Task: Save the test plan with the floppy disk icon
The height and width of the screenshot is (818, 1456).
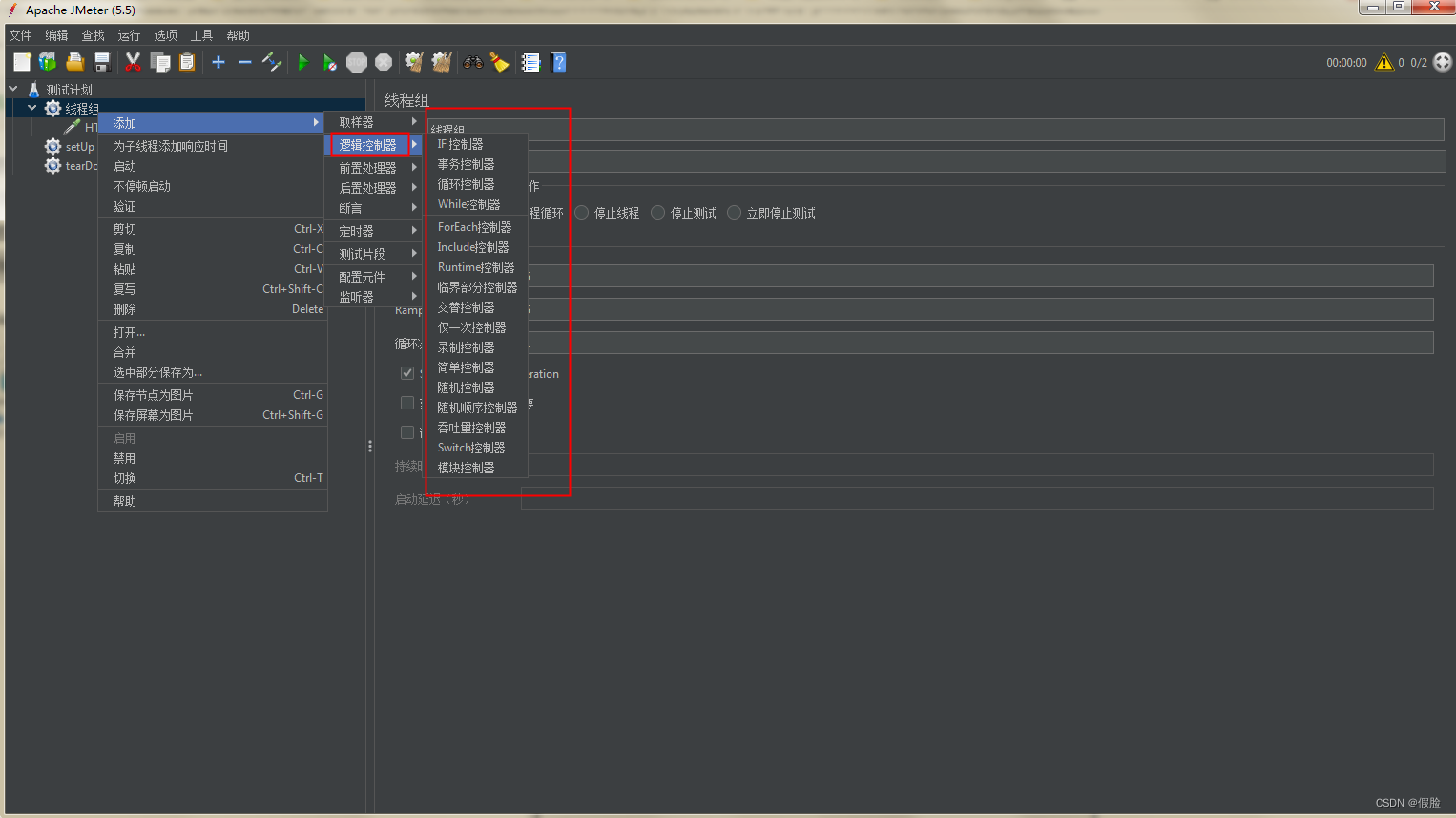Action: coord(102,62)
